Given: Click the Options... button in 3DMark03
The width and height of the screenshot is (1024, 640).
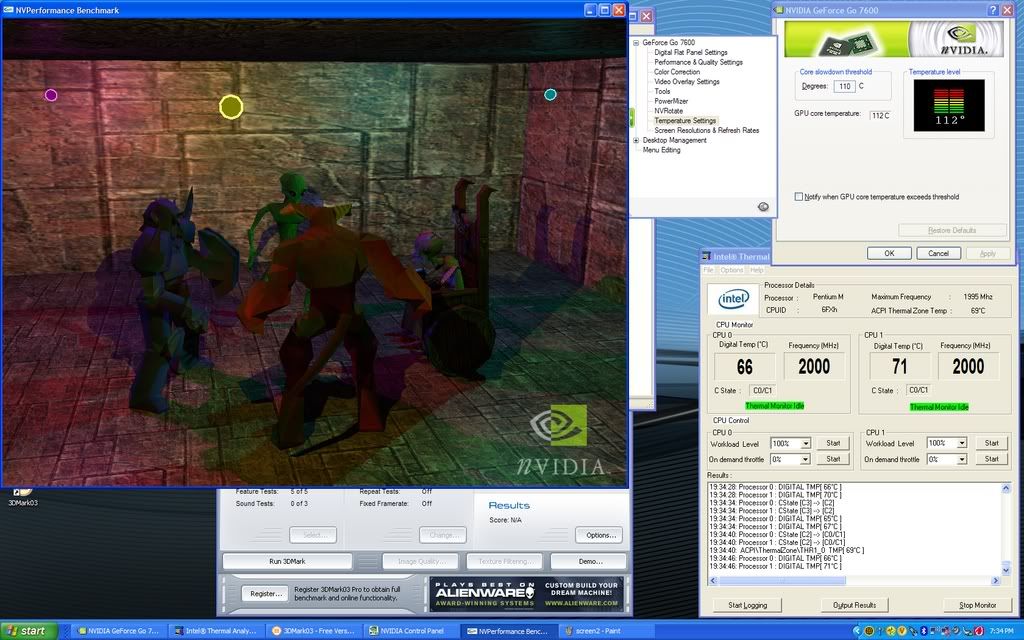Looking at the screenshot, I should pyautogui.click(x=599, y=536).
